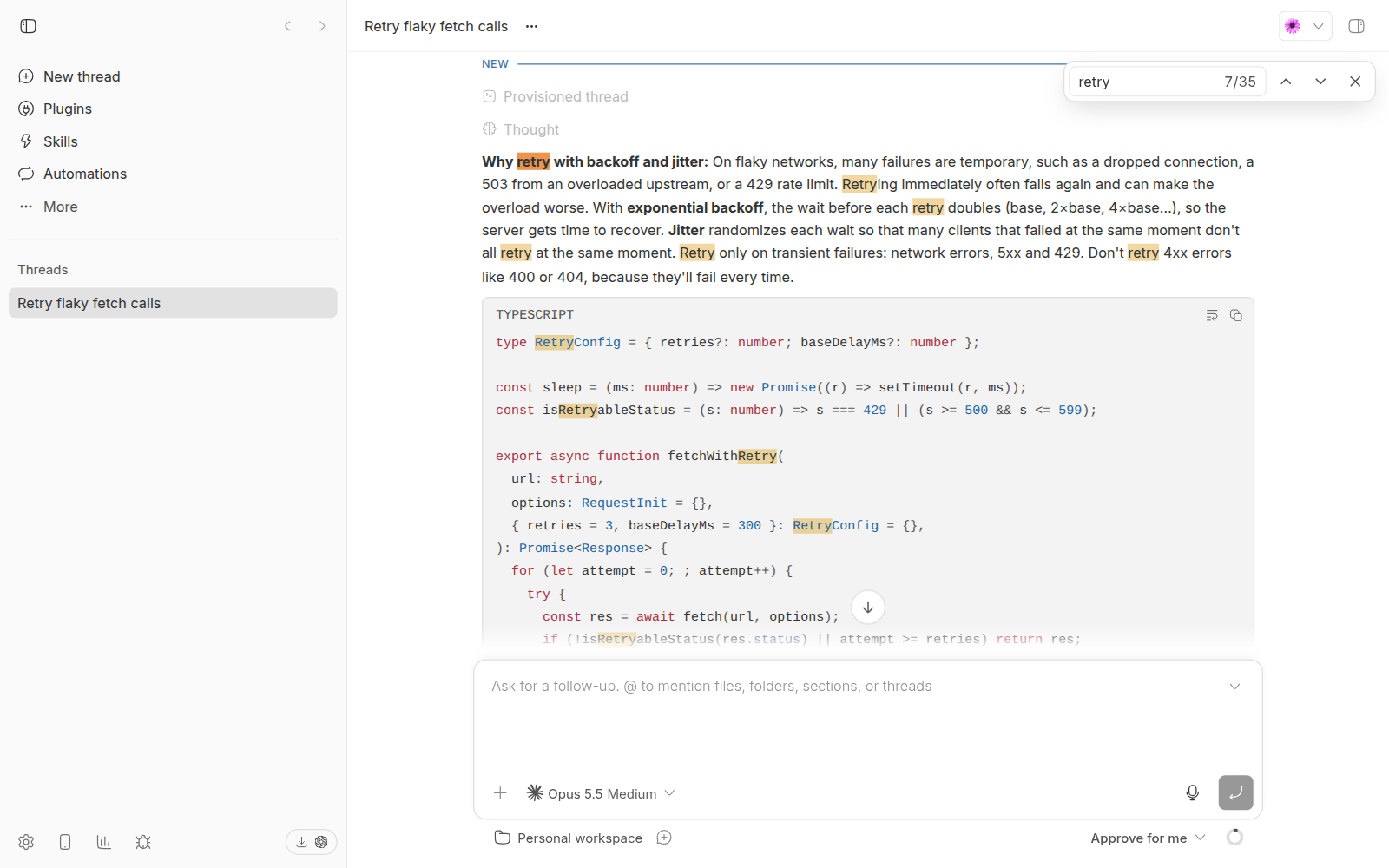Click the bug report icon

point(143,842)
